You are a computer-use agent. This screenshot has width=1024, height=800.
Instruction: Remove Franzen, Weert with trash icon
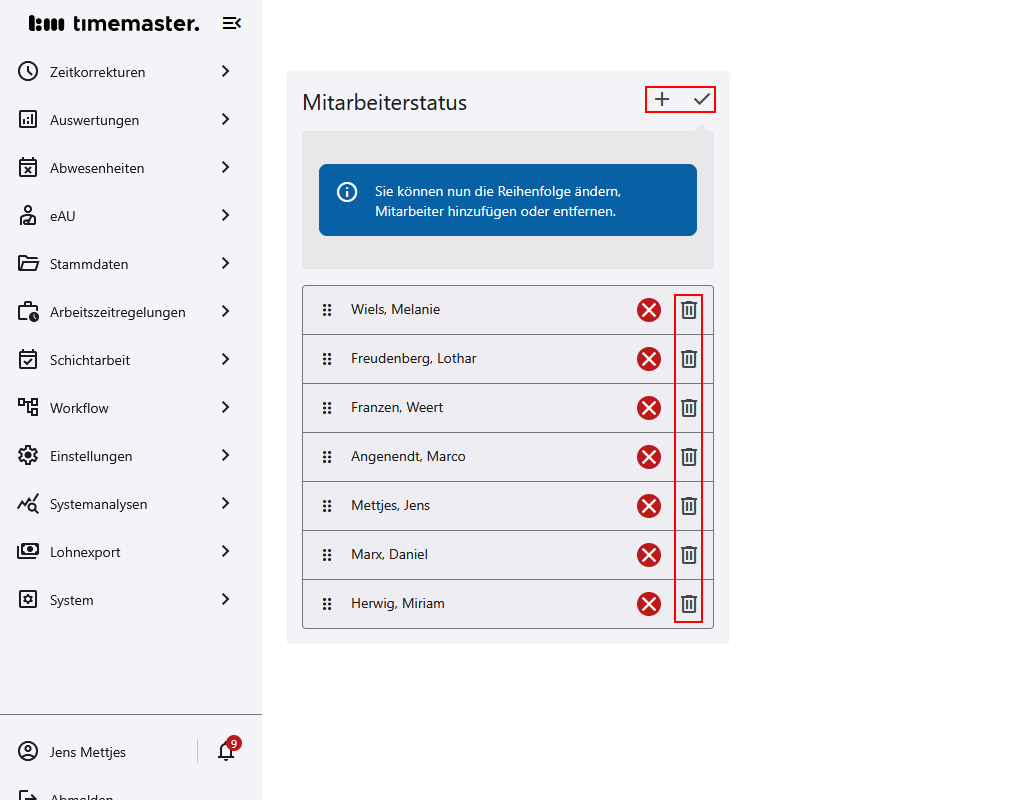(689, 408)
